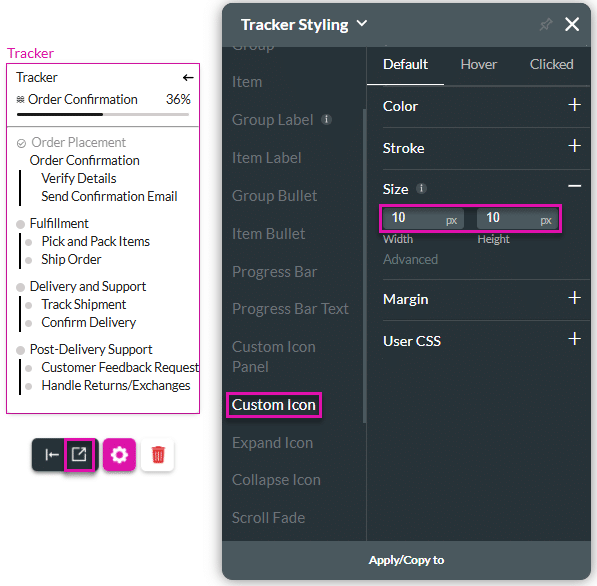Click the info icon beside Group Label
597x586 pixels.
click(326, 120)
